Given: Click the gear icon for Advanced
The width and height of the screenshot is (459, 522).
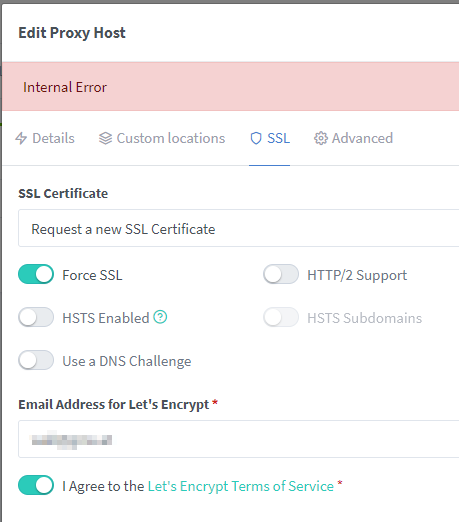Looking at the screenshot, I should [x=321, y=138].
